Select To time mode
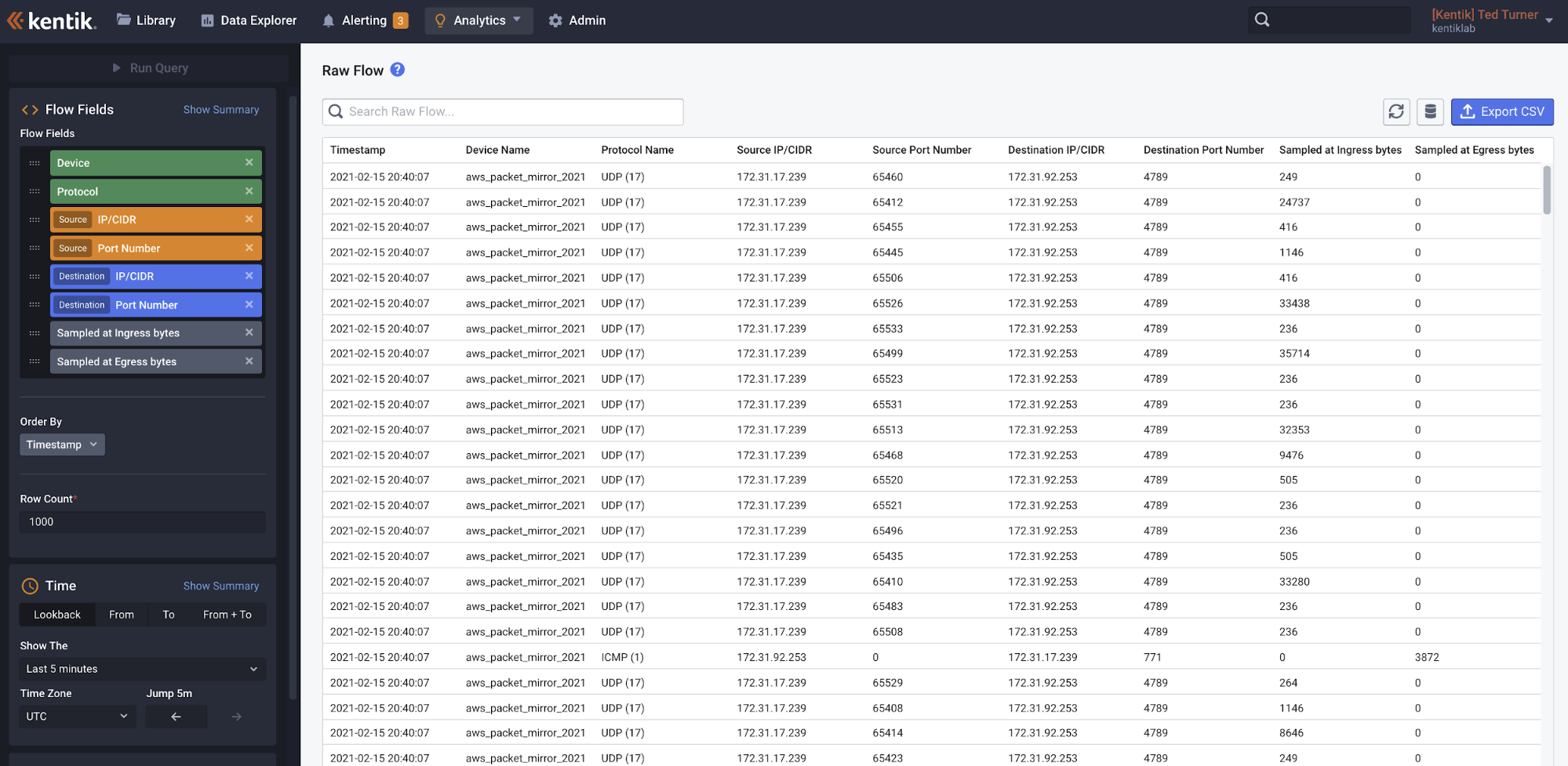The height and width of the screenshot is (766, 1568). (169, 615)
